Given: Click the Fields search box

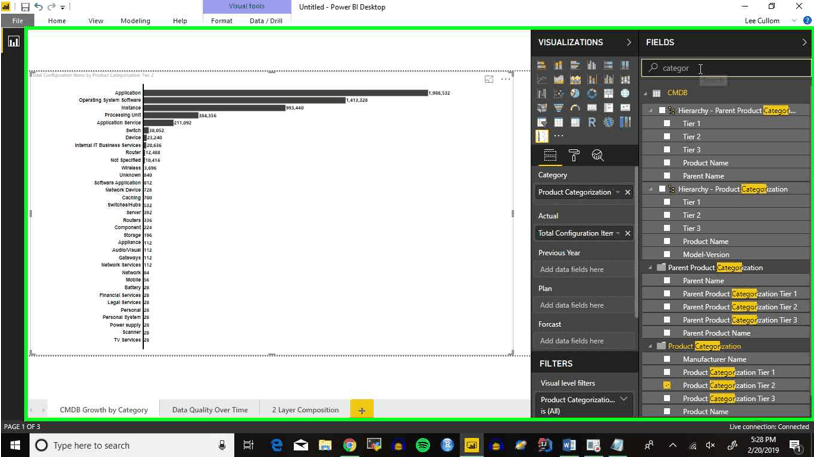Looking at the screenshot, I should point(727,68).
